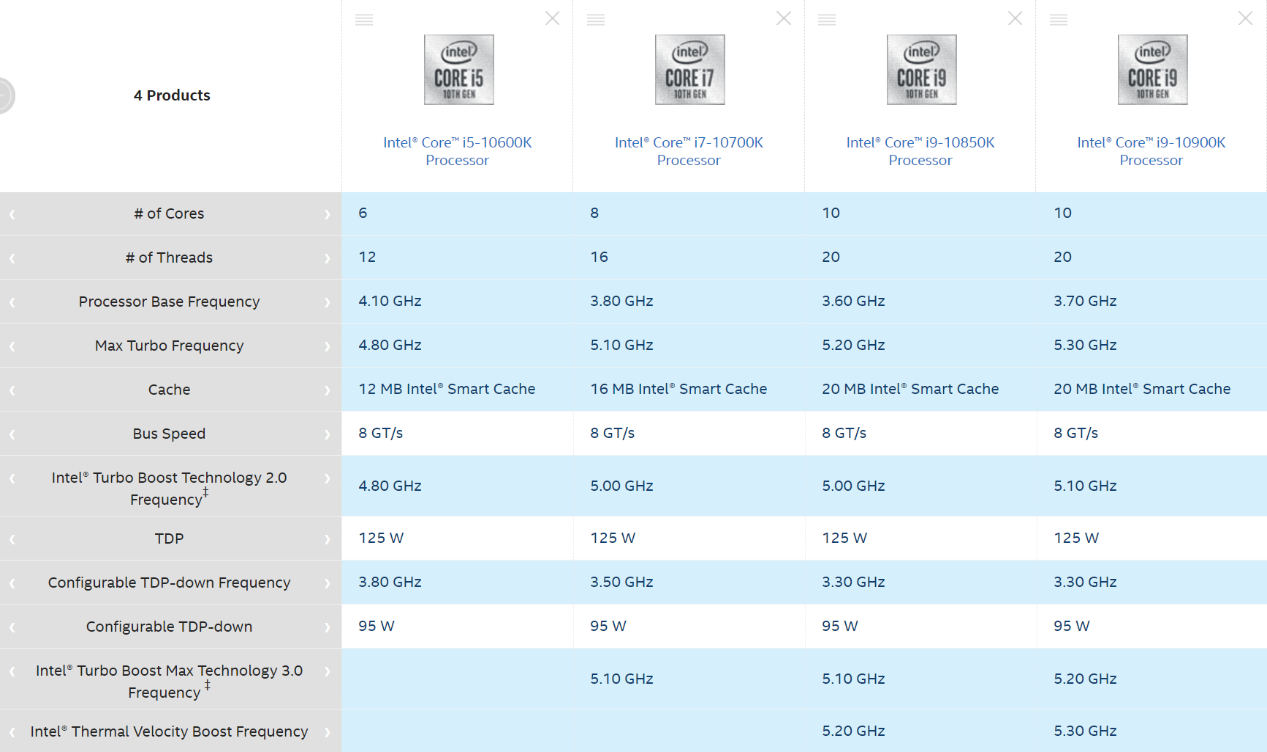Select Intel Turbo Boost Technology 2.0 Frequency label
This screenshot has width=1267, height=752.
[169, 488]
